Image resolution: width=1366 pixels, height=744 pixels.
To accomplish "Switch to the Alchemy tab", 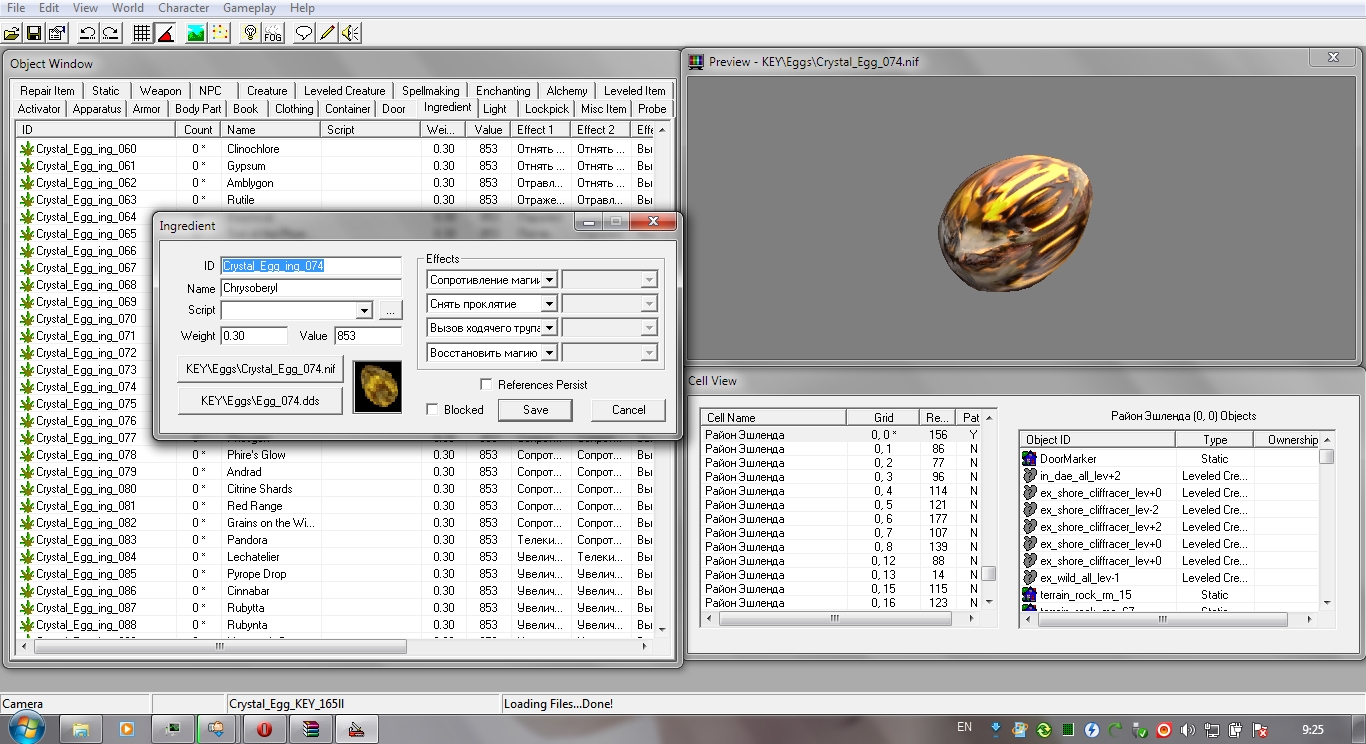I will pos(567,90).
